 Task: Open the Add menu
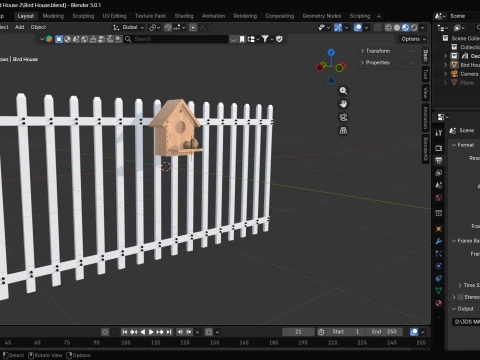pyautogui.click(x=19, y=27)
